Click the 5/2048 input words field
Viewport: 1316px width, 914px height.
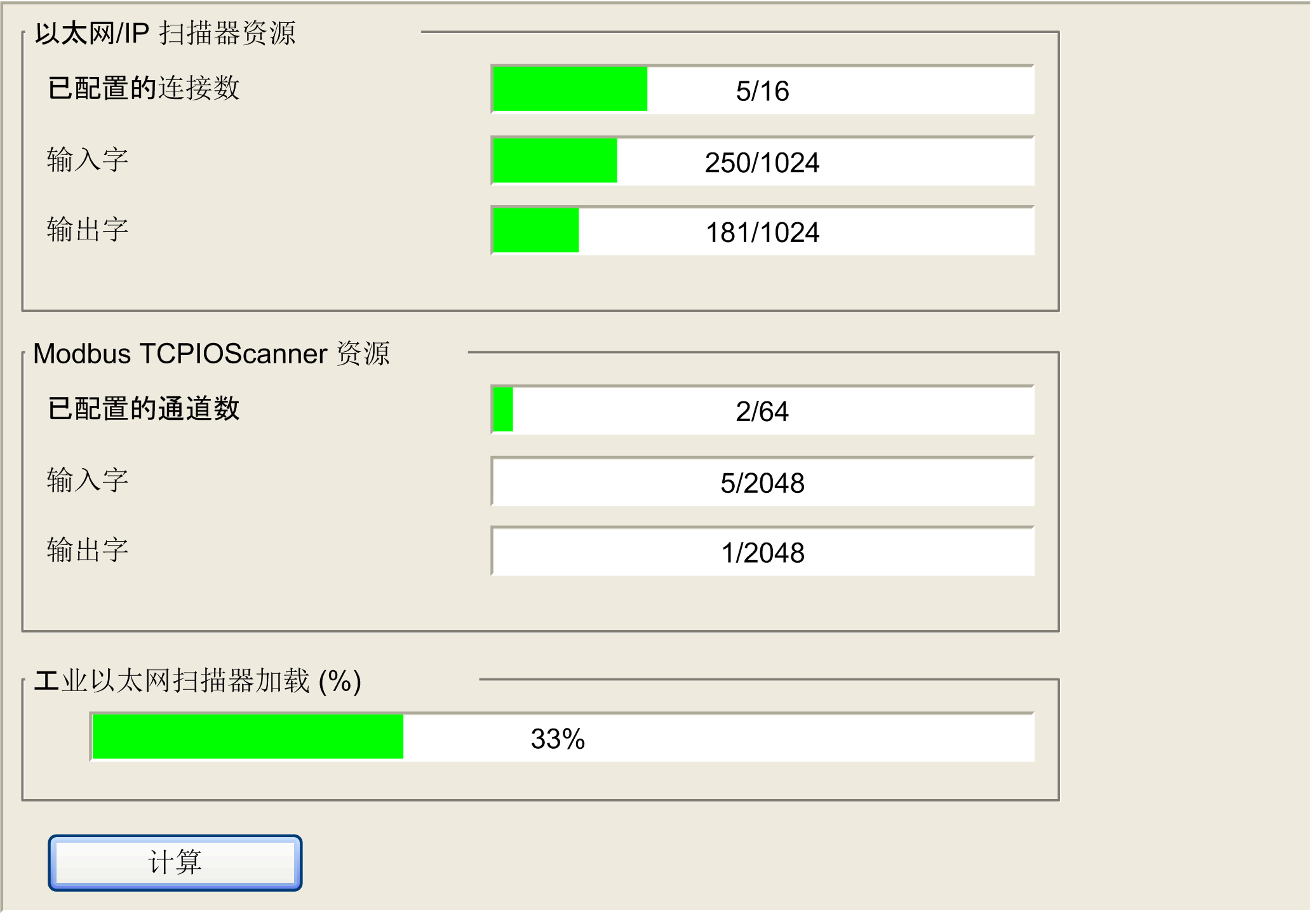(762, 483)
